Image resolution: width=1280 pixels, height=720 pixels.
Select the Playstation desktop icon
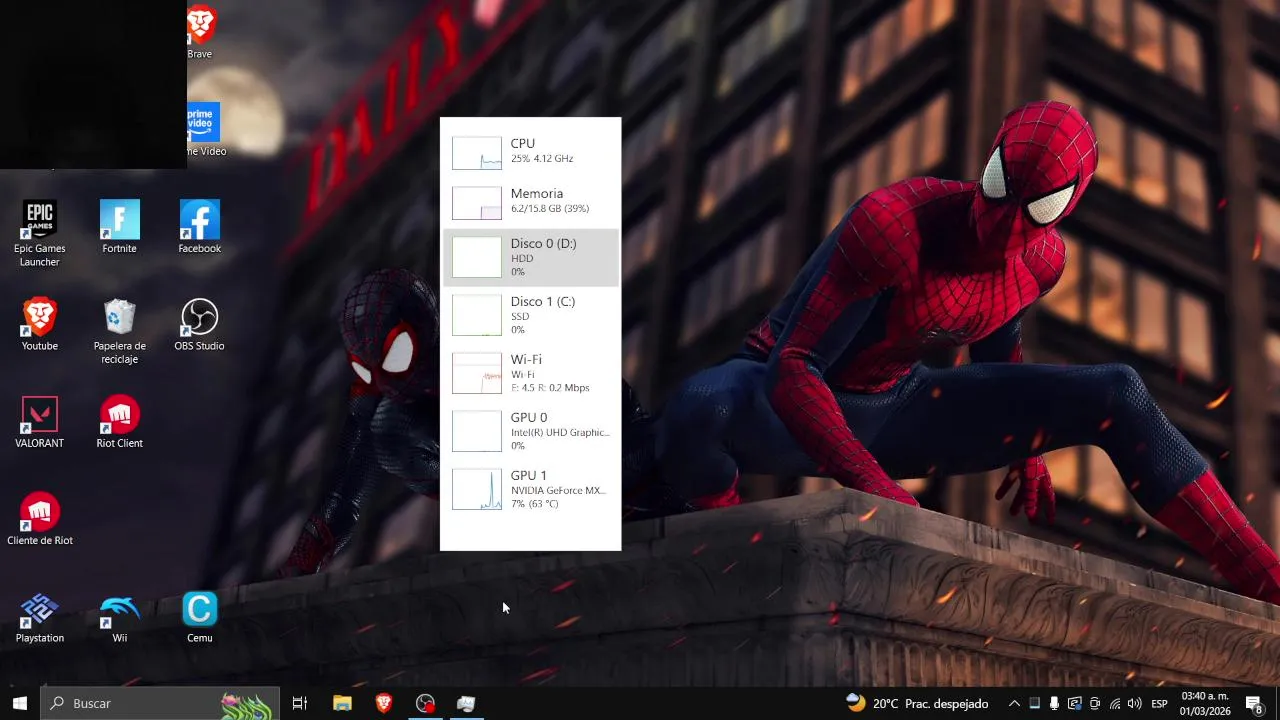(x=40, y=617)
